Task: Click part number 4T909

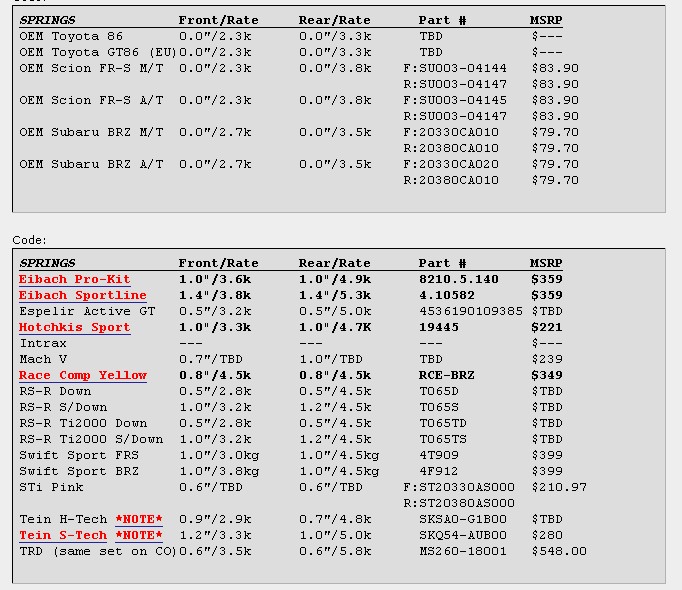Action: 439,456
